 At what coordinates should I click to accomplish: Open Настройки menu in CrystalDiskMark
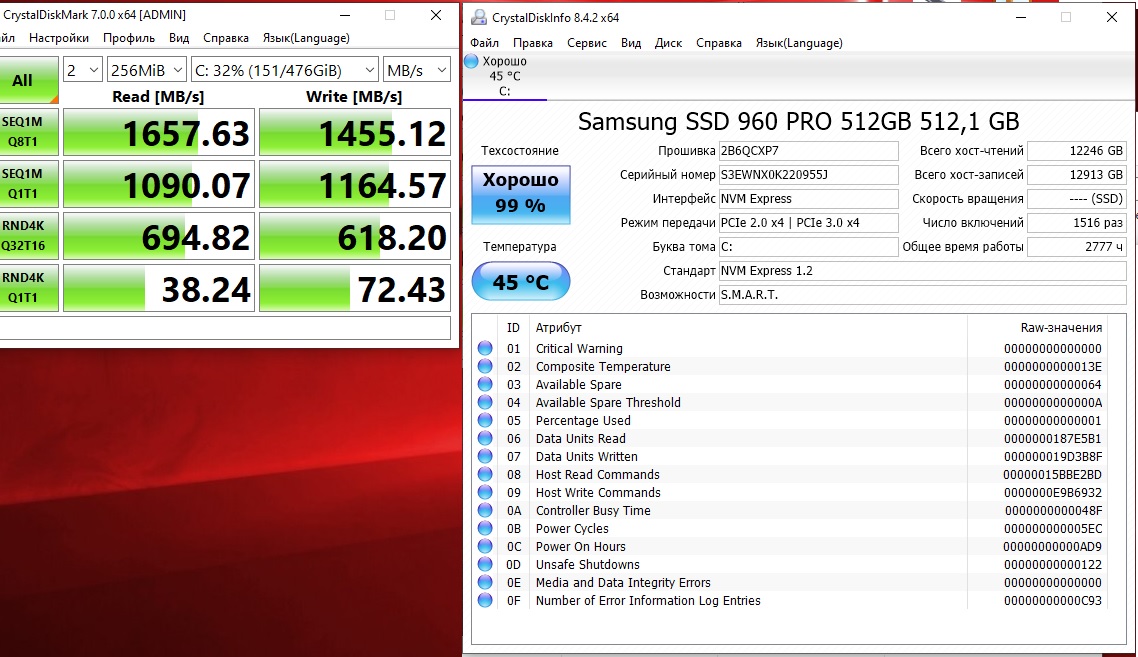click(x=59, y=38)
